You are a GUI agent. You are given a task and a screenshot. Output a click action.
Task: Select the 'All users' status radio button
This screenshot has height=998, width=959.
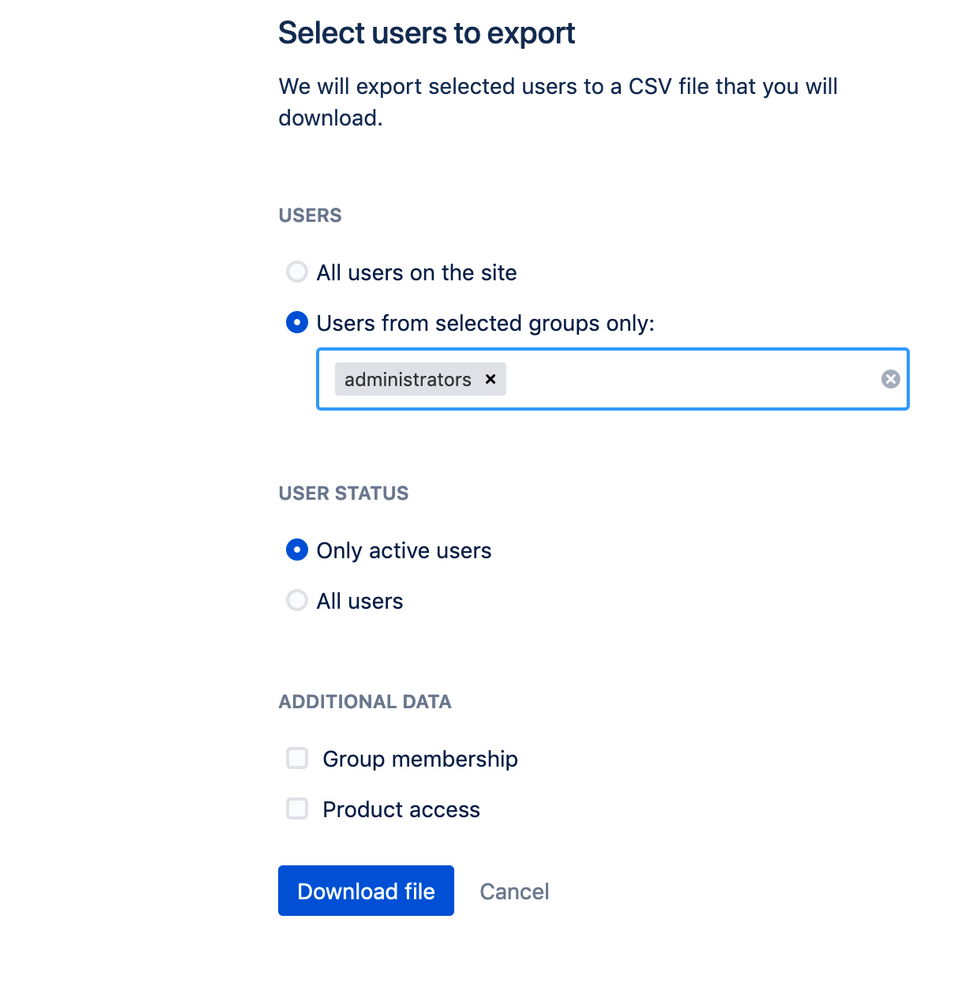tap(297, 601)
